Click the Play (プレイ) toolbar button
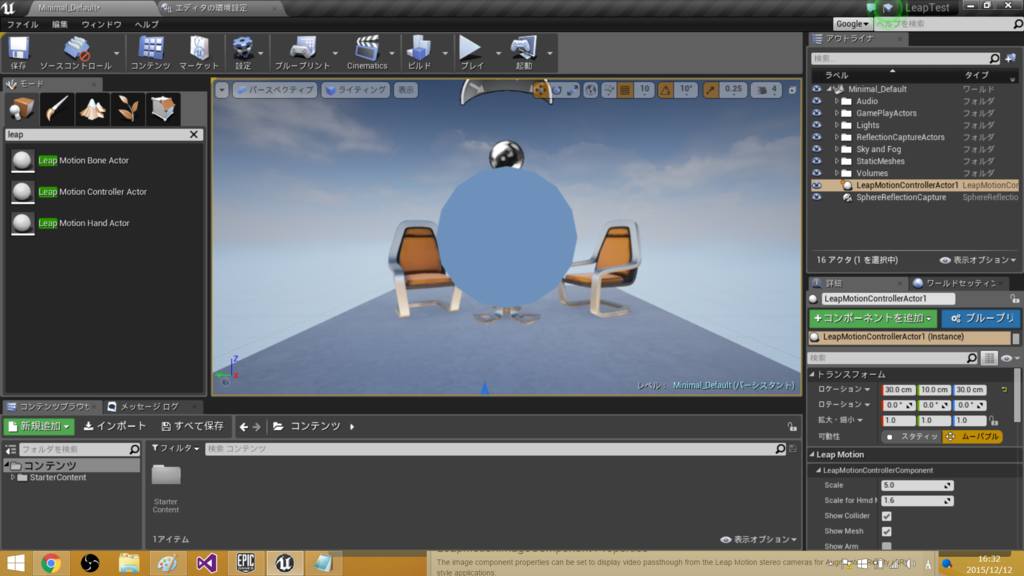The width and height of the screenshot is (1024, 576). [472, 53]
